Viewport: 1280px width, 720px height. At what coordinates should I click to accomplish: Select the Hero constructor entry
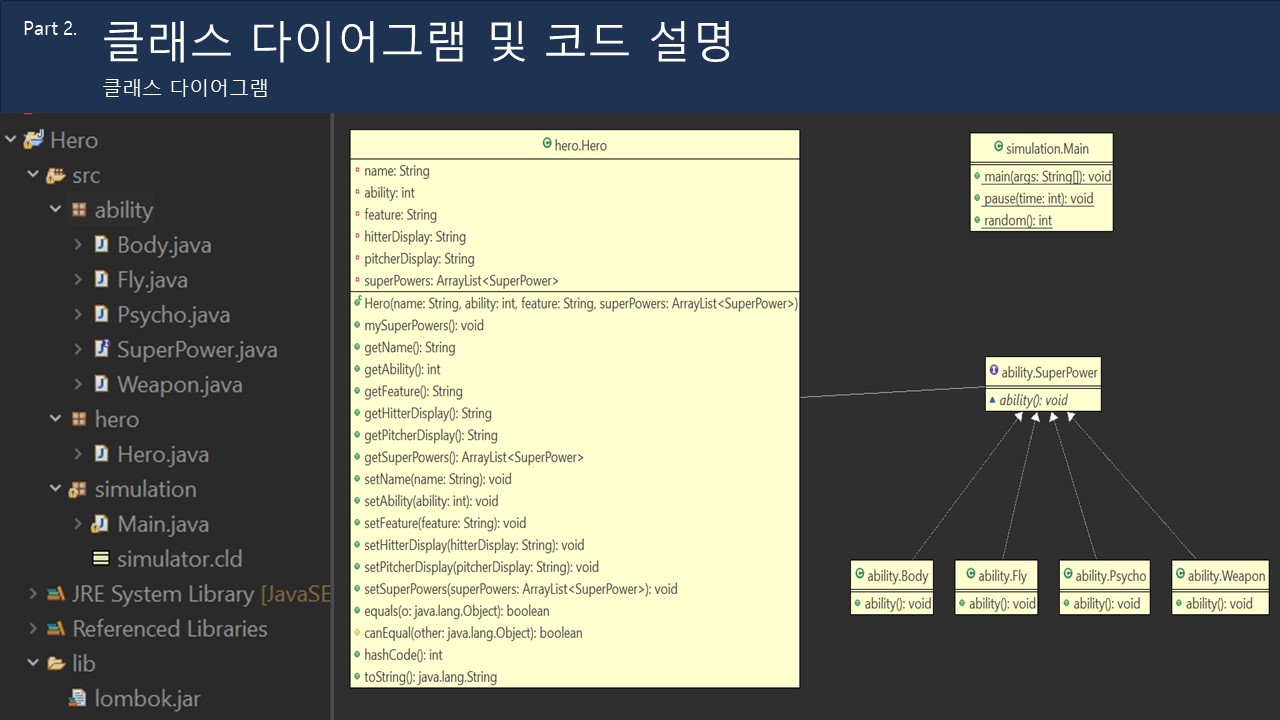581,303
